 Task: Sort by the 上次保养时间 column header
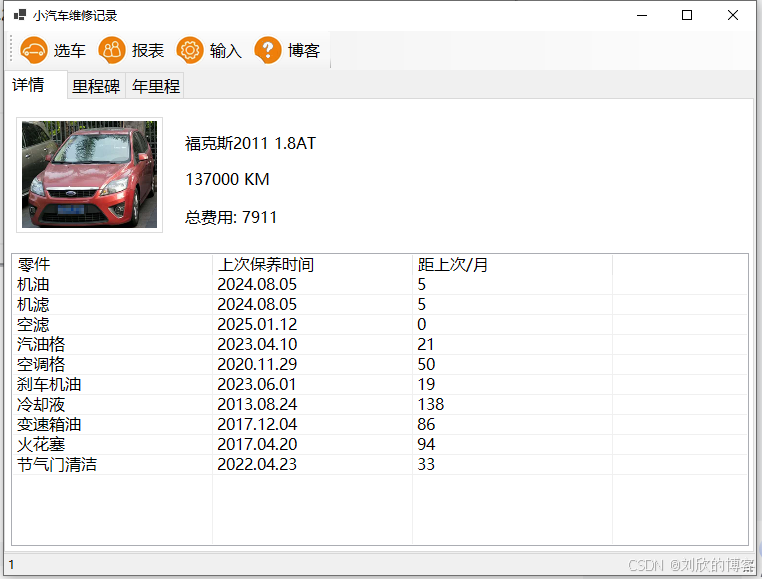312,264
